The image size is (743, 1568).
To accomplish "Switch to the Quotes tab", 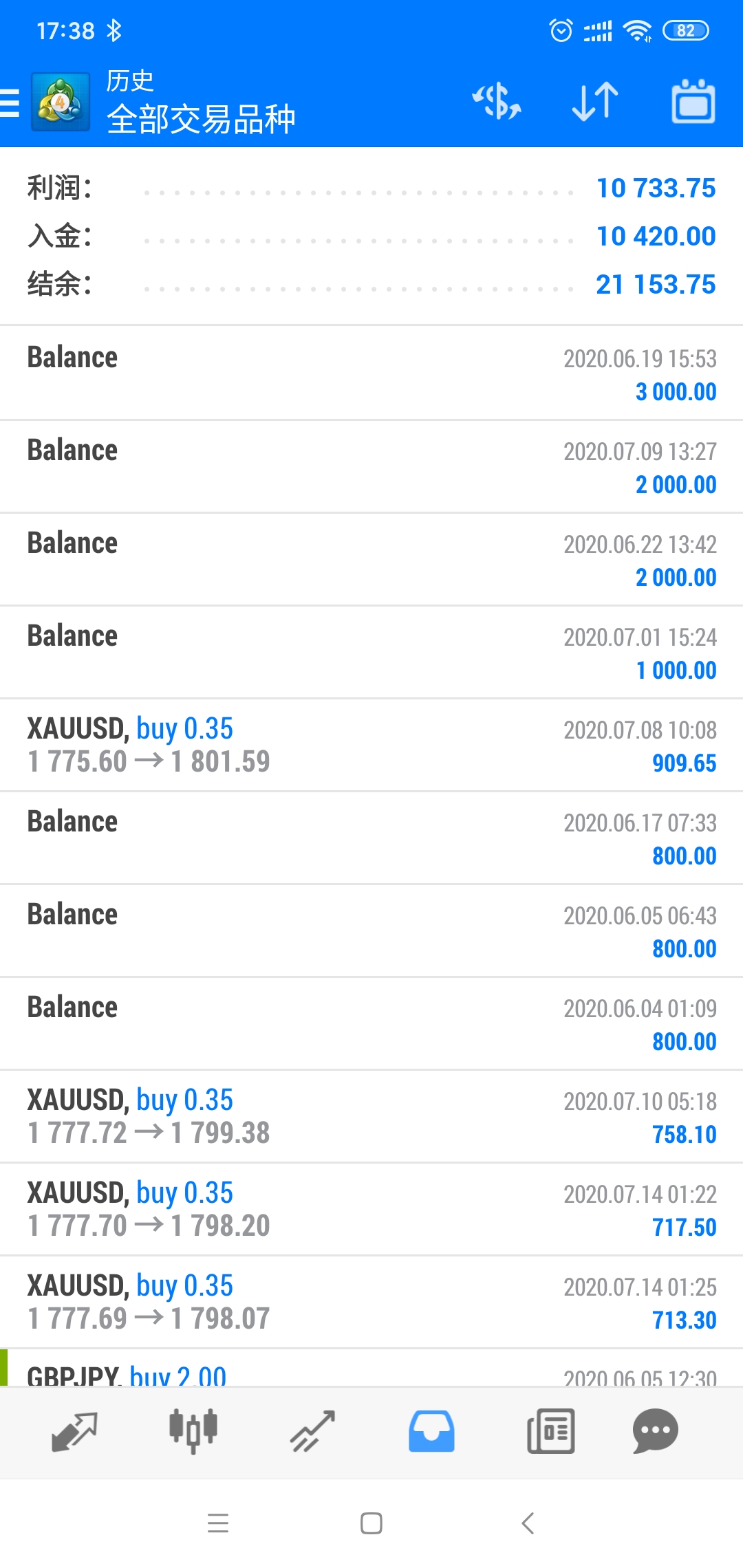I will pyautogui.click(x=74, y=1432).
